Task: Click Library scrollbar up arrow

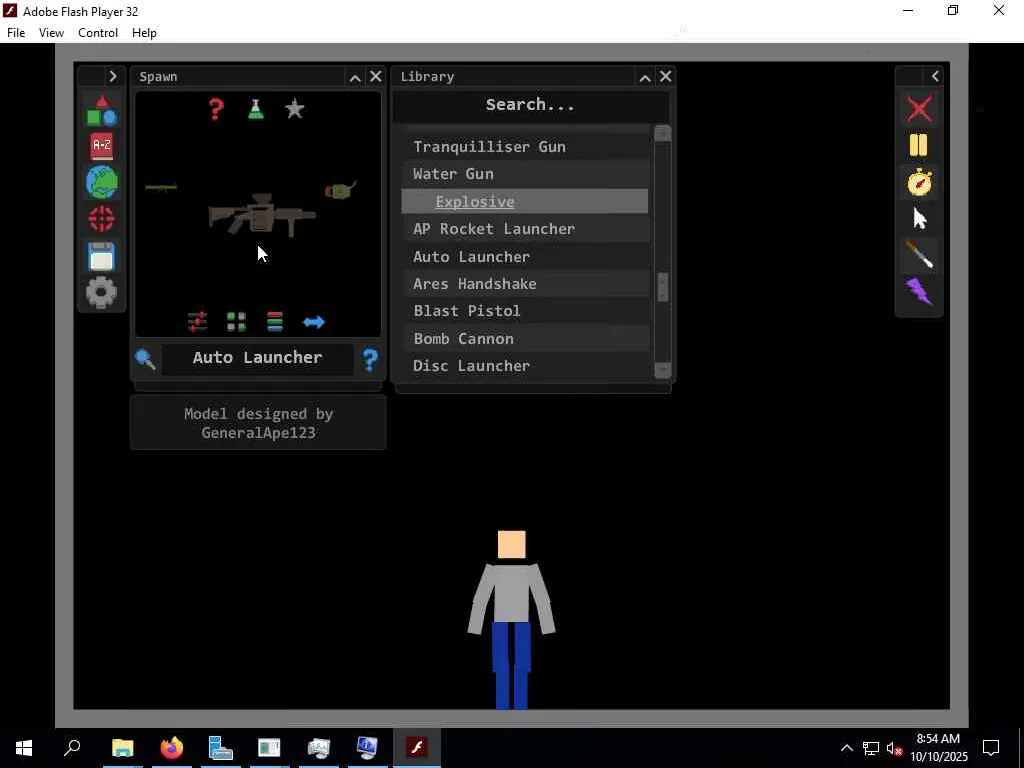Action: click(662, 133)
